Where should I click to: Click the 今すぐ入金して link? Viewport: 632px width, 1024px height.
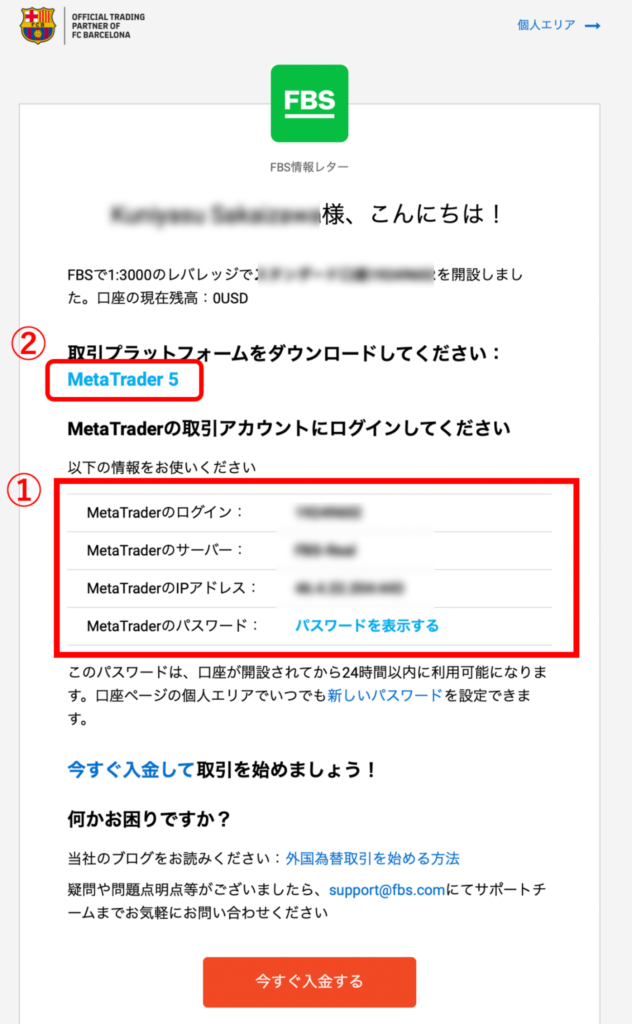[x=131, y=769]
